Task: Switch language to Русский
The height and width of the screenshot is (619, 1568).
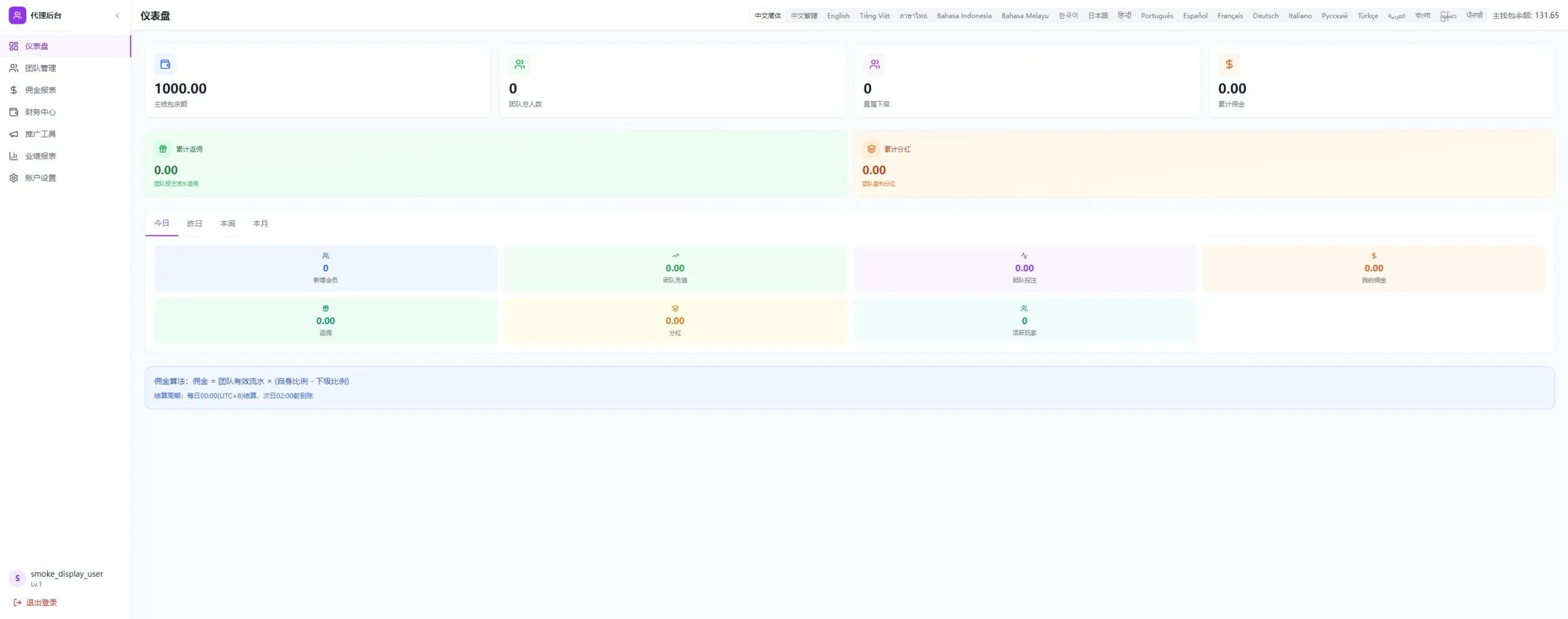Action: (1335, 16)
